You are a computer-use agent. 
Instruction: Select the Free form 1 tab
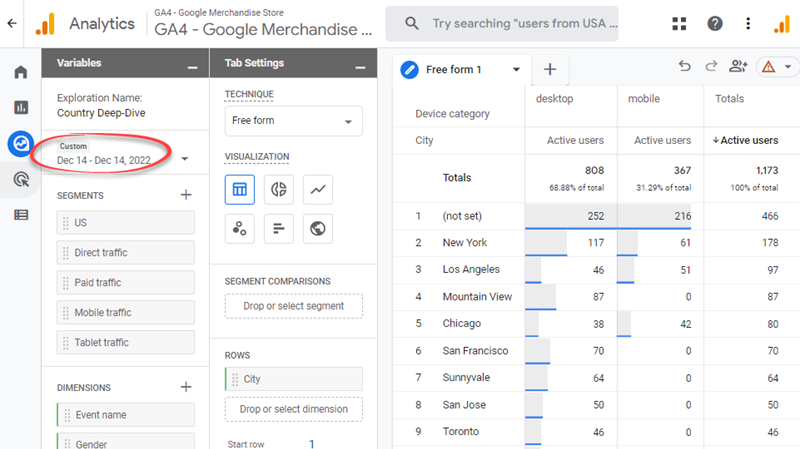[x=454, y=69]
